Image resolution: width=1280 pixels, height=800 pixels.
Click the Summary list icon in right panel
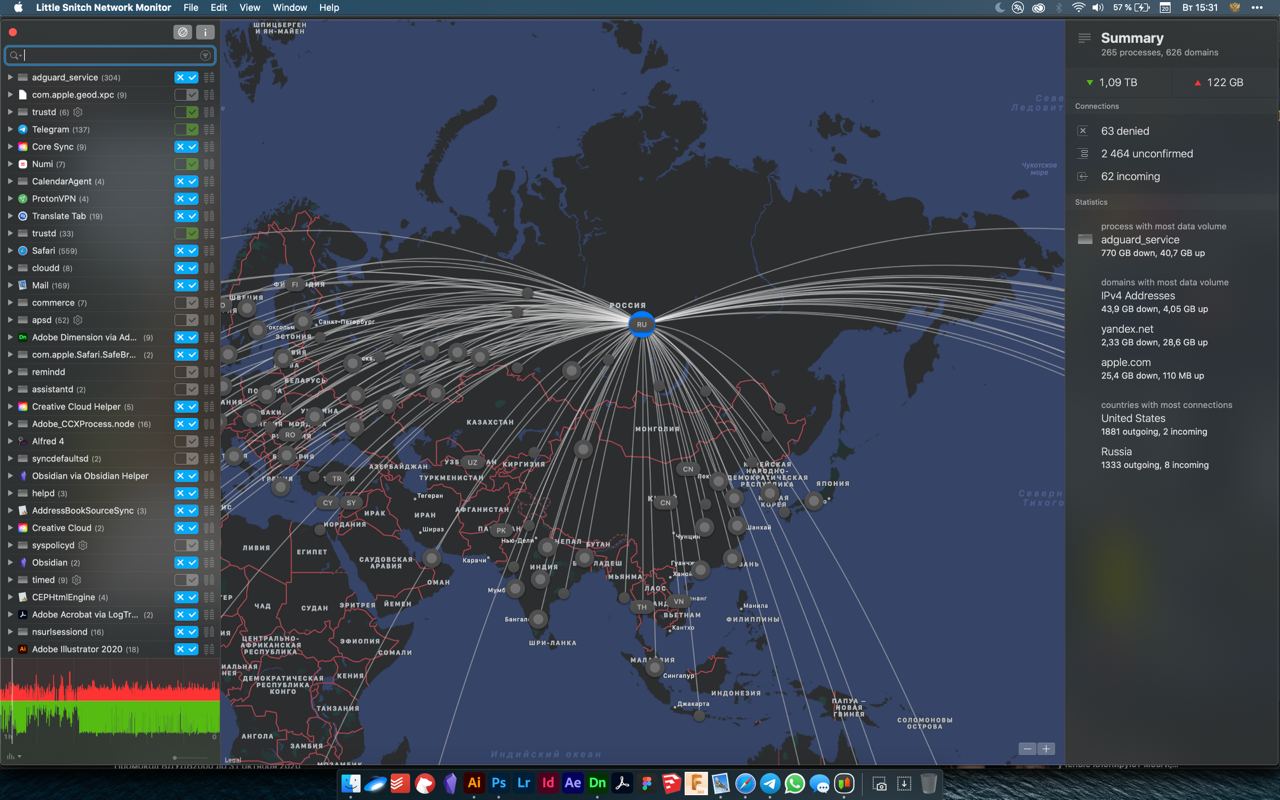click(1084, 38)
